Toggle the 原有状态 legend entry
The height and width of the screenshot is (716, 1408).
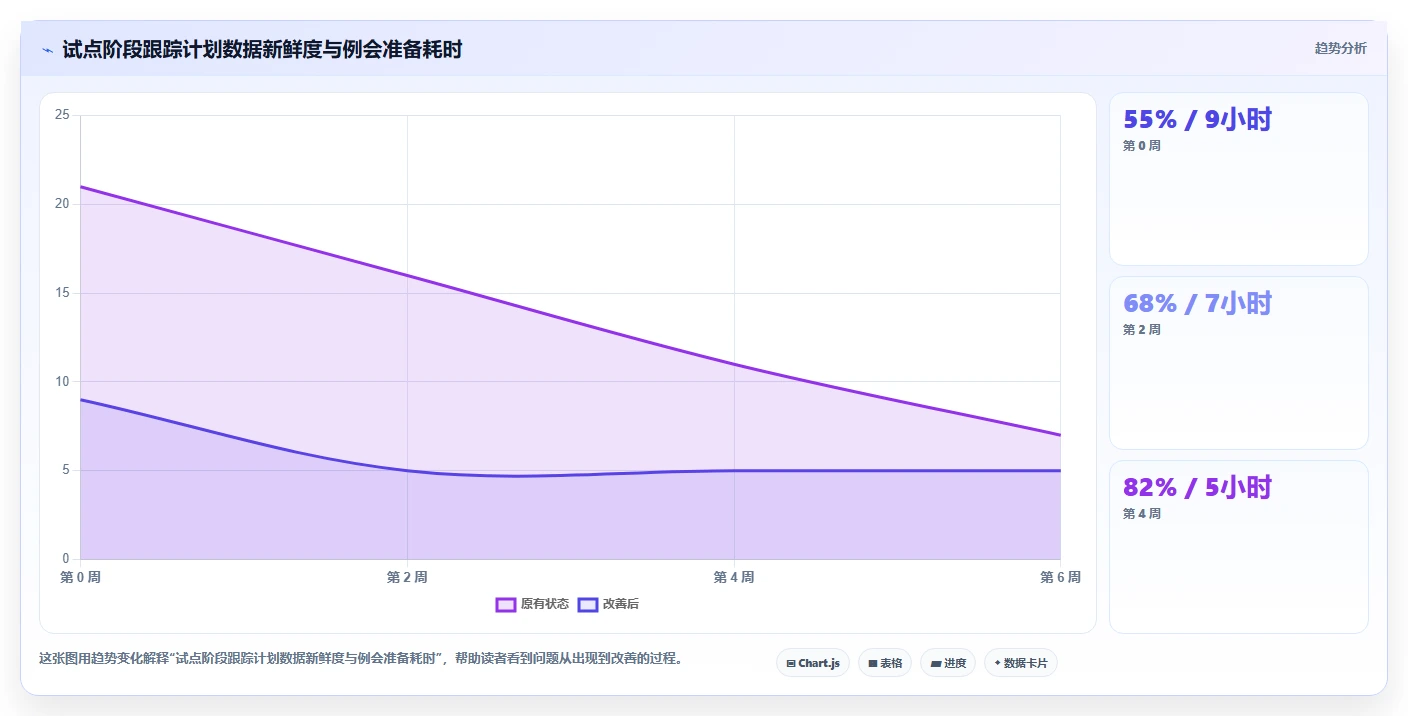(x=533, y=604)
